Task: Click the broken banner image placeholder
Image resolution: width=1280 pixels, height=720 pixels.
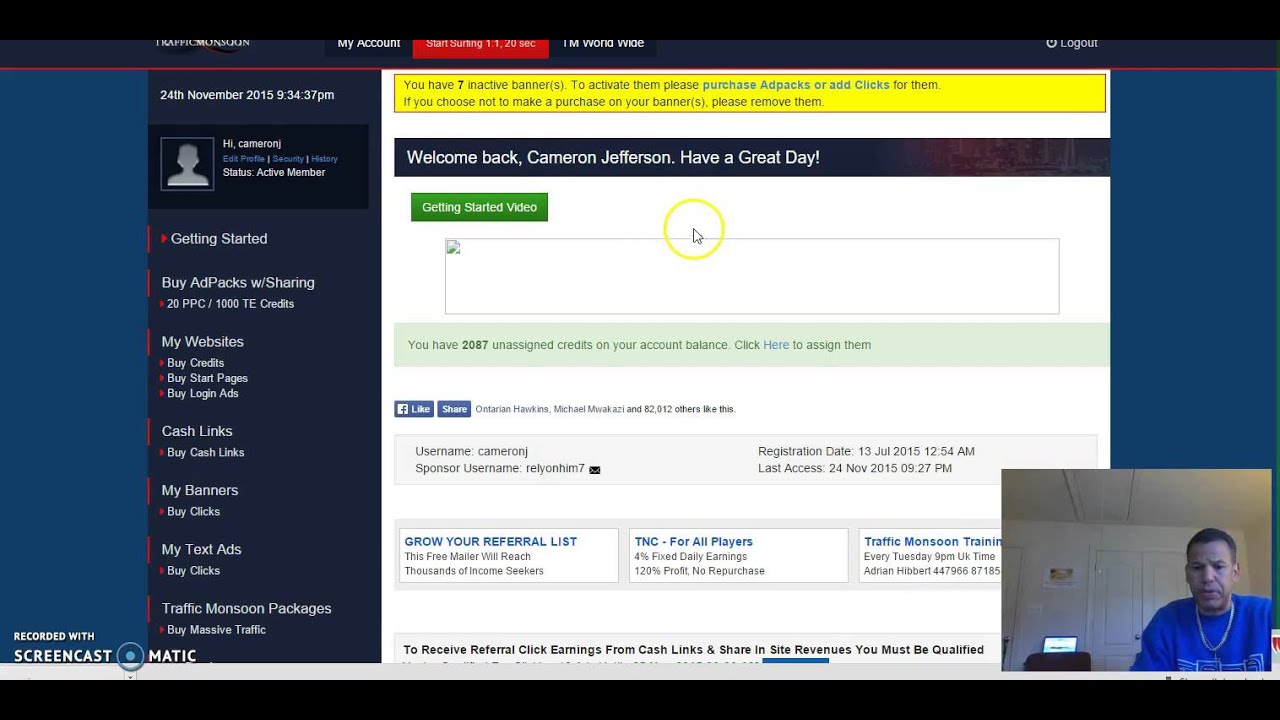Action: (752, 276)
